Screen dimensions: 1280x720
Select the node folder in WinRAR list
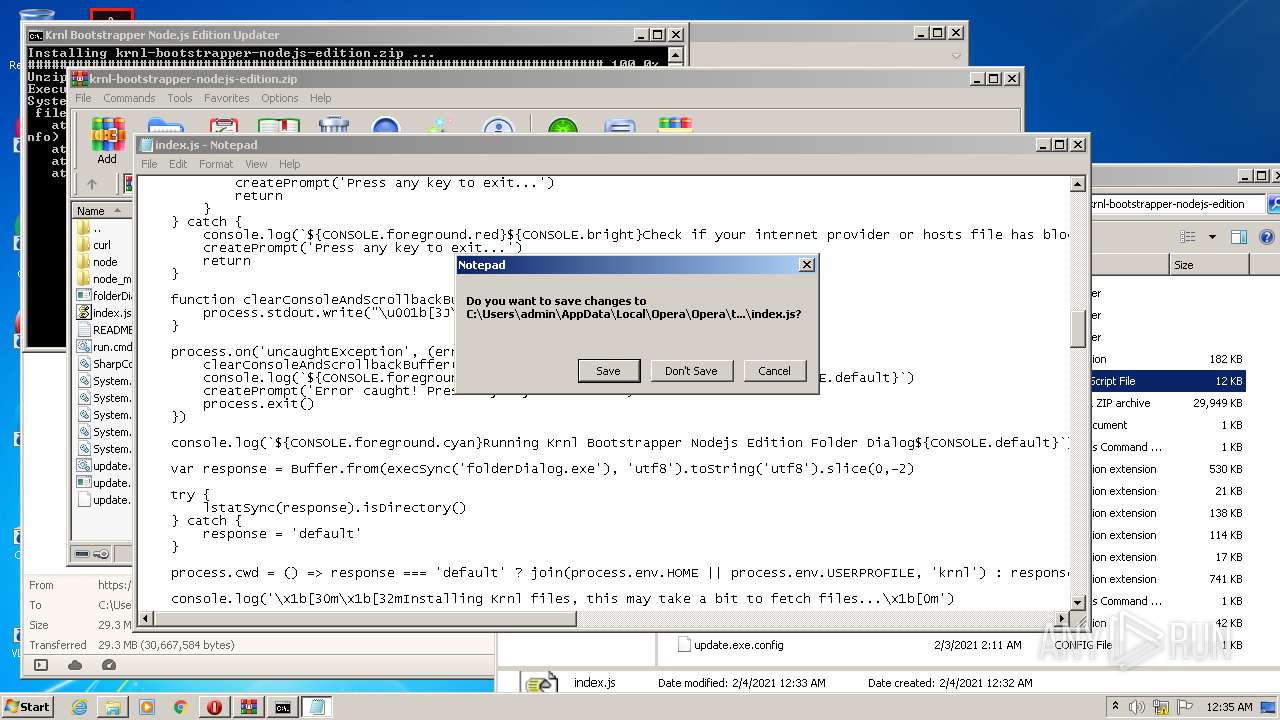tap(104, 262)
